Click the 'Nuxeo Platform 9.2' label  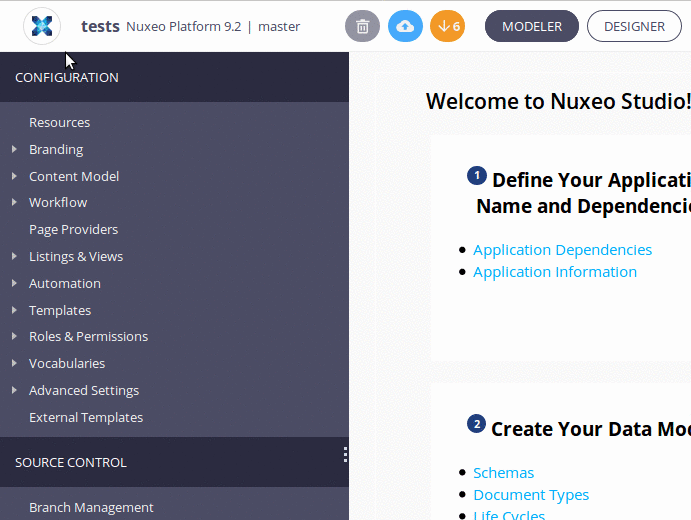pyautogui.click(x=183, y=26)
